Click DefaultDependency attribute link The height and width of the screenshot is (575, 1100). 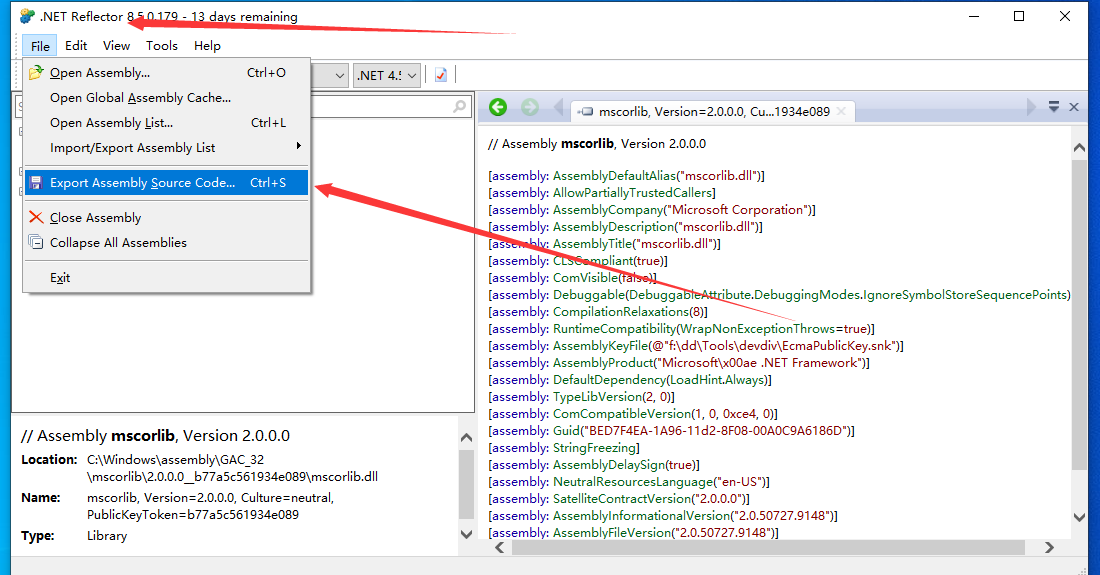coord(609,379)
